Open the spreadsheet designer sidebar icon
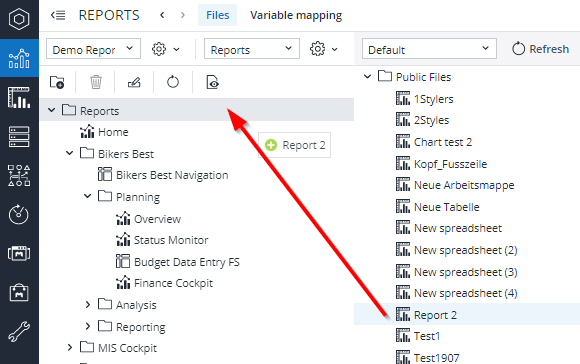Image resolution: width=580 pixels, height=364 pixels. click(19, 98)
